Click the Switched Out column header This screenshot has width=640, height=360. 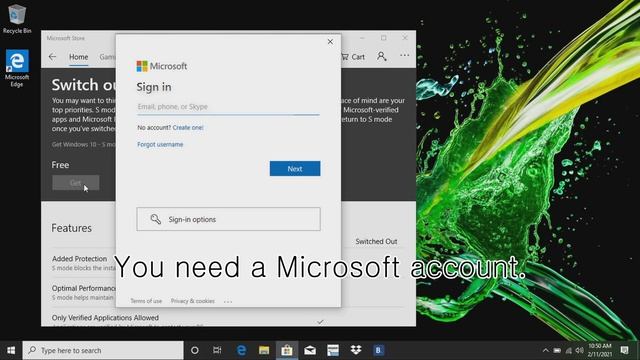click(x=376, y=241)
